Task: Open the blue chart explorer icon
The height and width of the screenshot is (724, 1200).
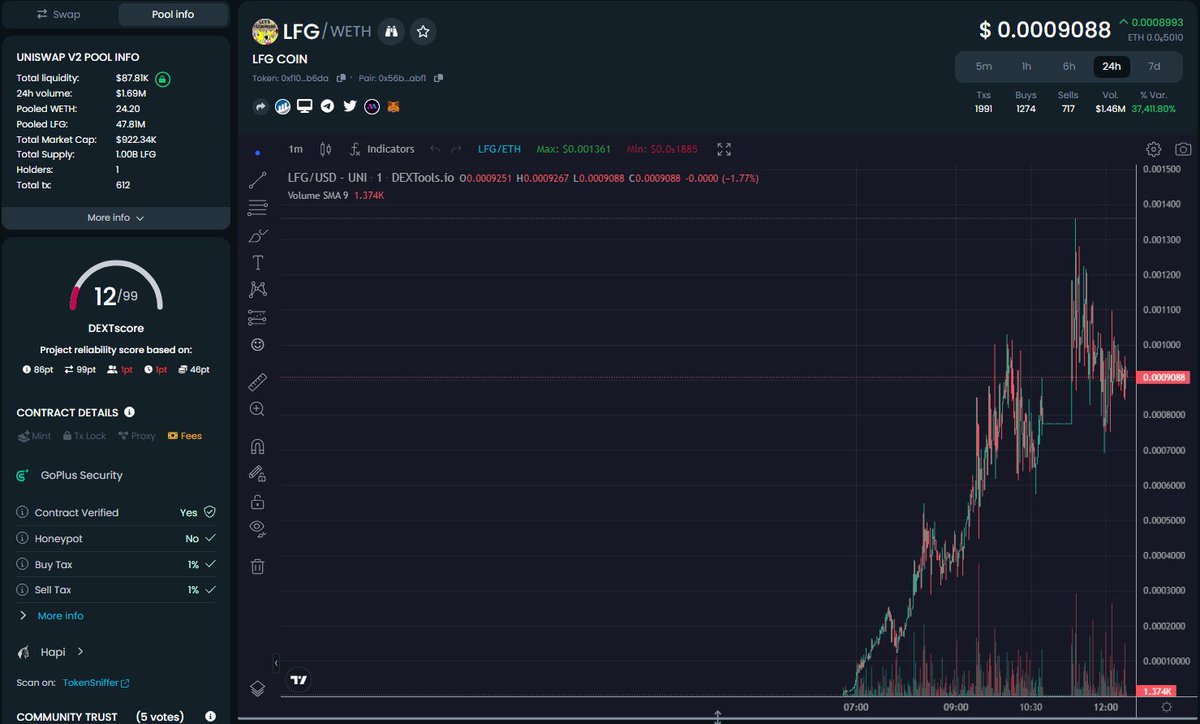Action: point(283,106)
